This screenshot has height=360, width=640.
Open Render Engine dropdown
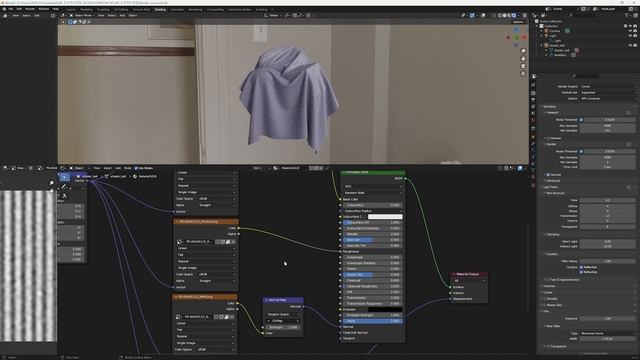[x=608, y=87]
